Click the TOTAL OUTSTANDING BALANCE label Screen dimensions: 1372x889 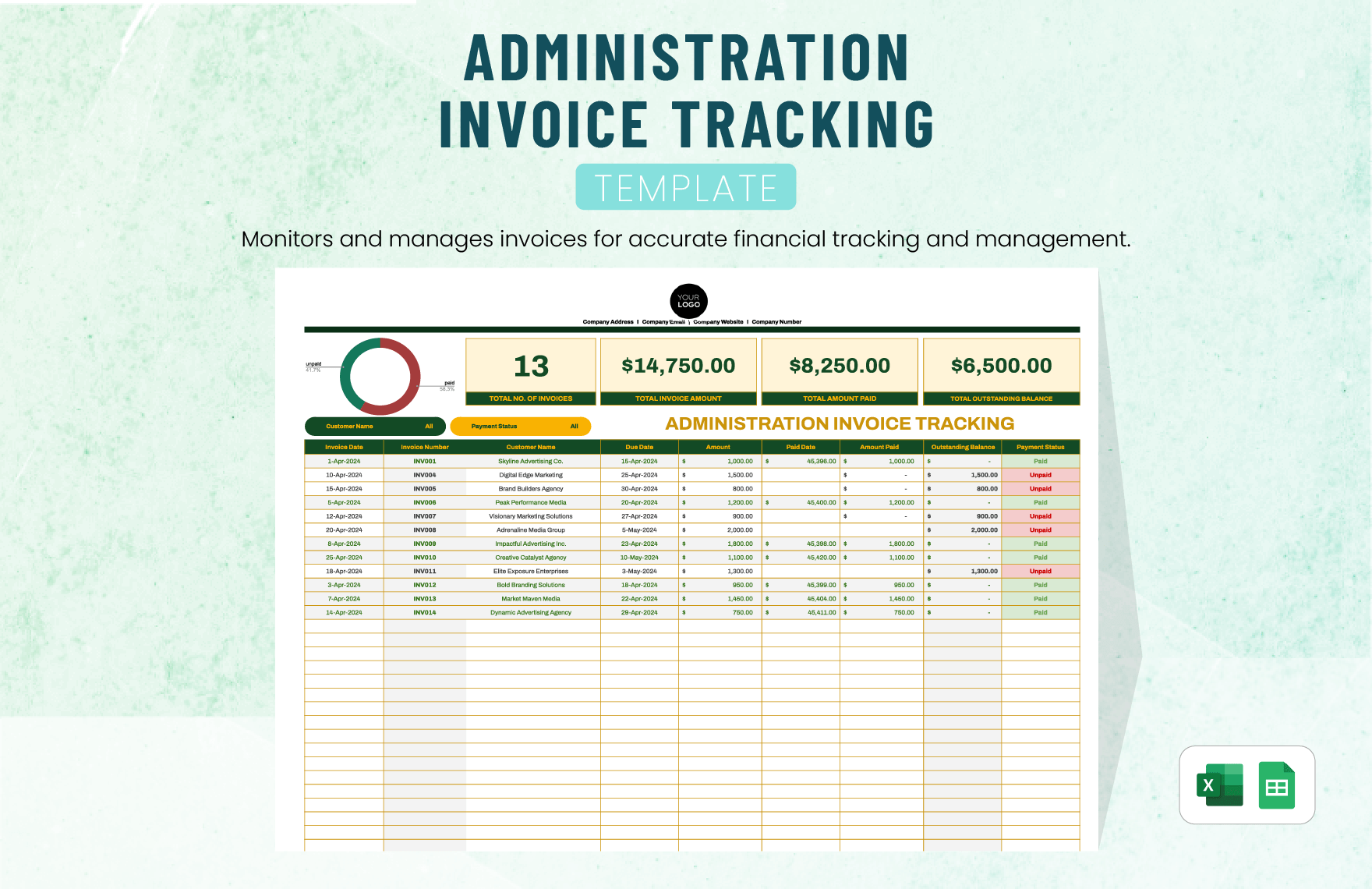pos(1001,398)
